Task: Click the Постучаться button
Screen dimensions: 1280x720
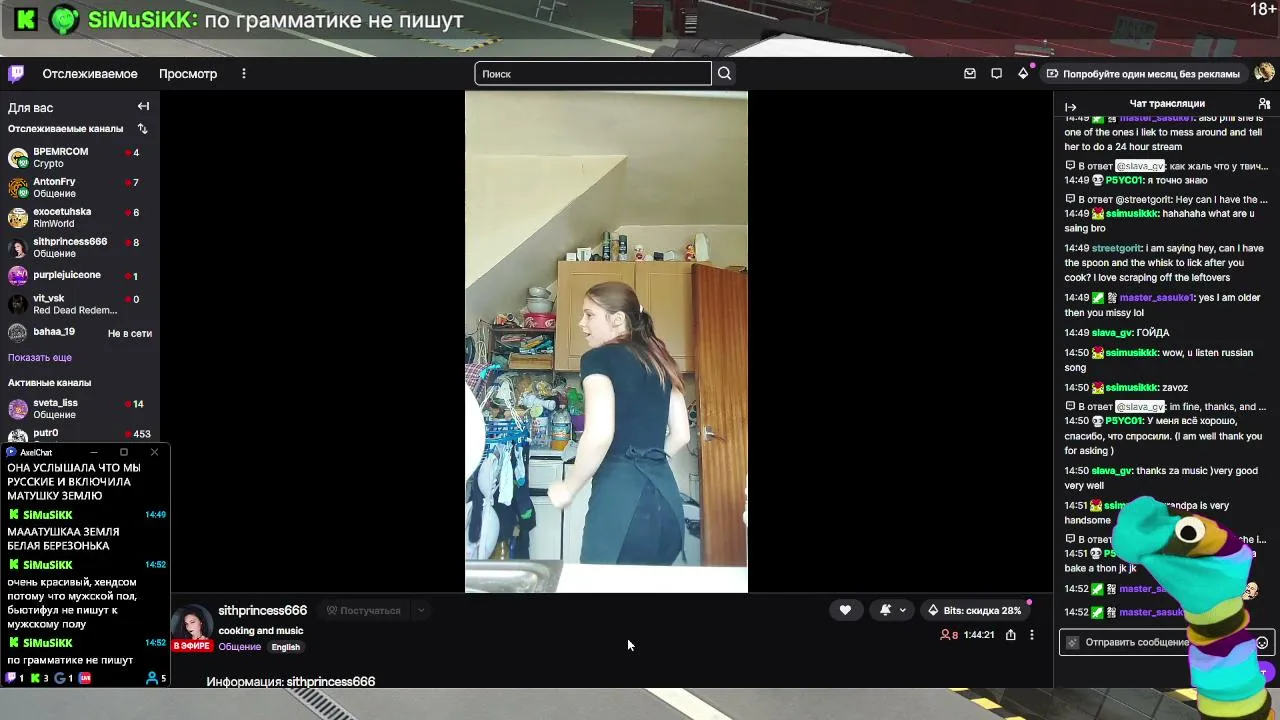Action: (x=363, y=610)
